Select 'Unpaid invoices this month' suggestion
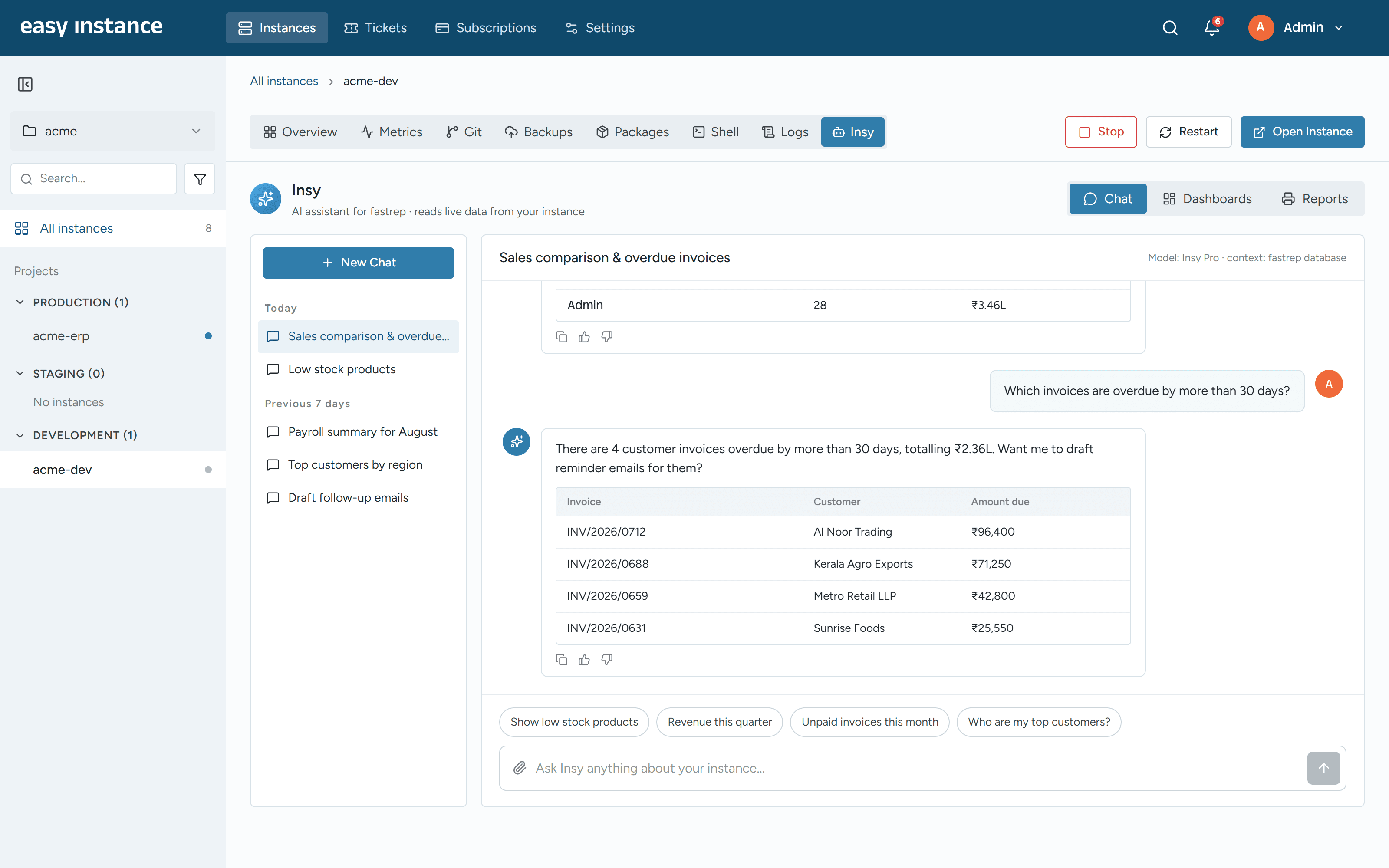This screenshot has width=1389, height=868. [869, 722]
